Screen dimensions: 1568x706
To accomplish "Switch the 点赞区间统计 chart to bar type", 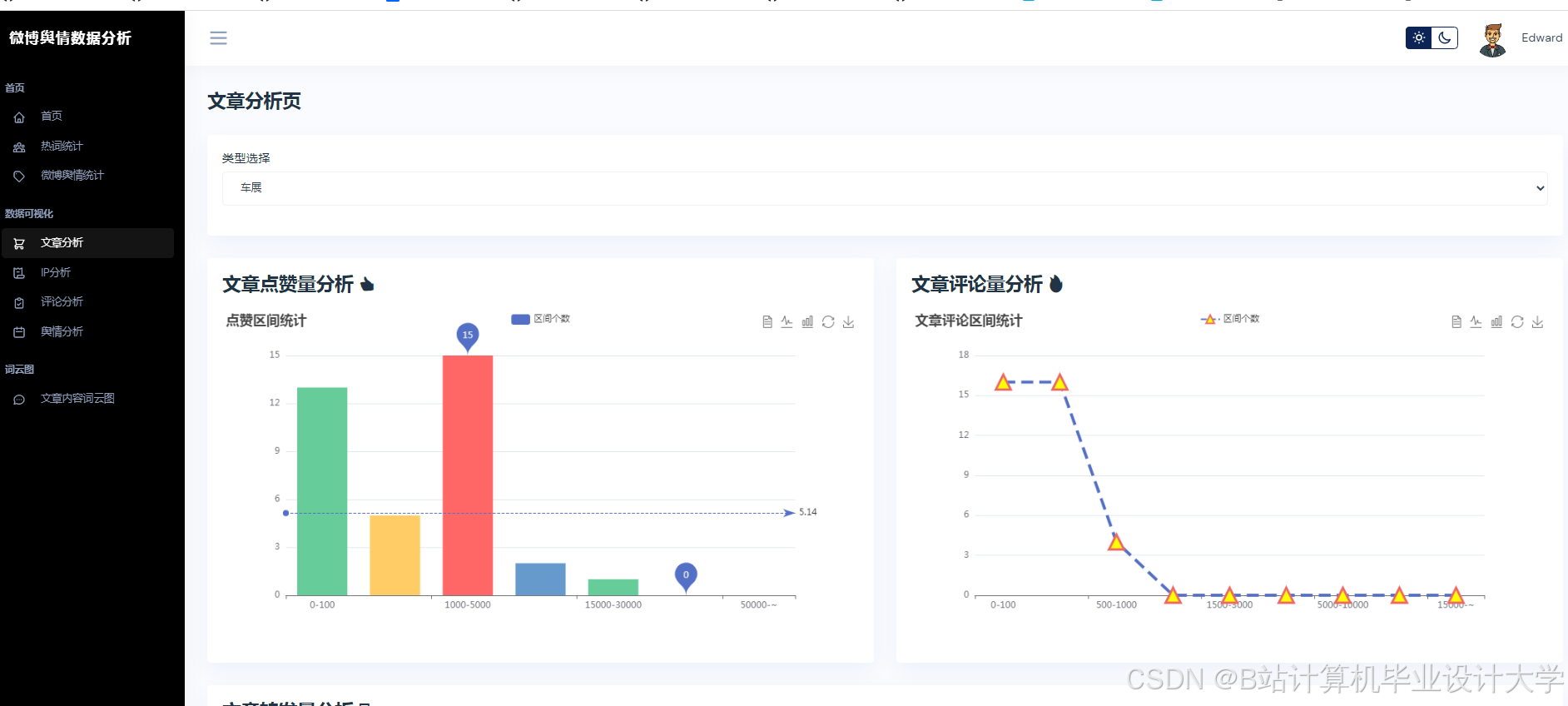I will point(807,322).
